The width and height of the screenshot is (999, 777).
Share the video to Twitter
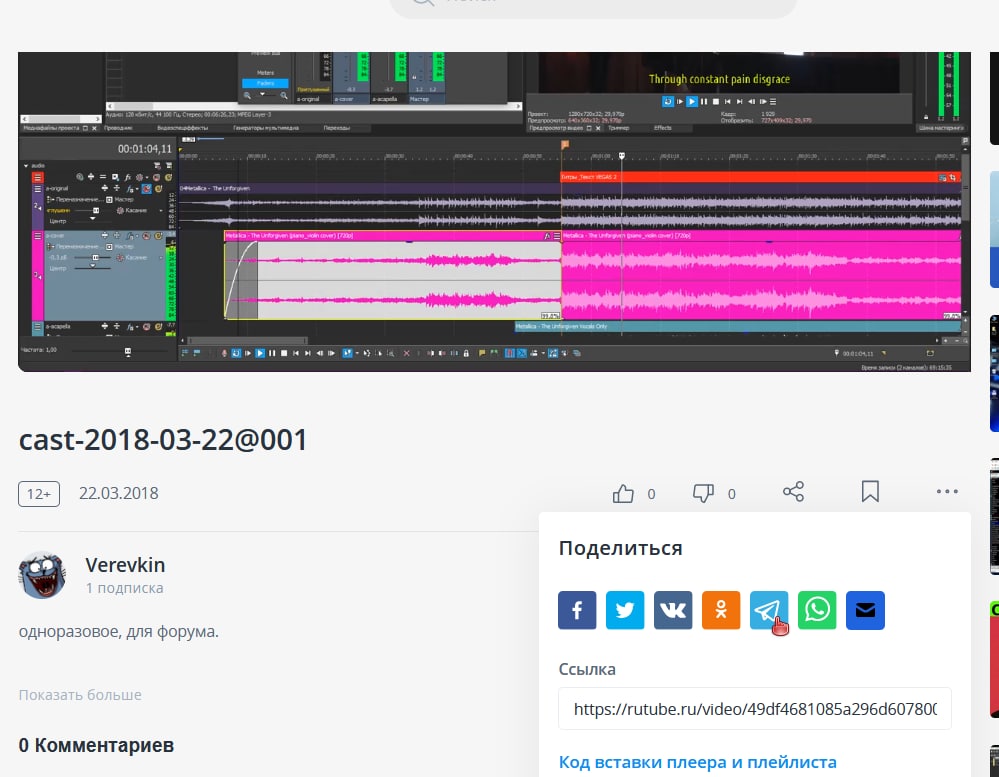[625, 610]
